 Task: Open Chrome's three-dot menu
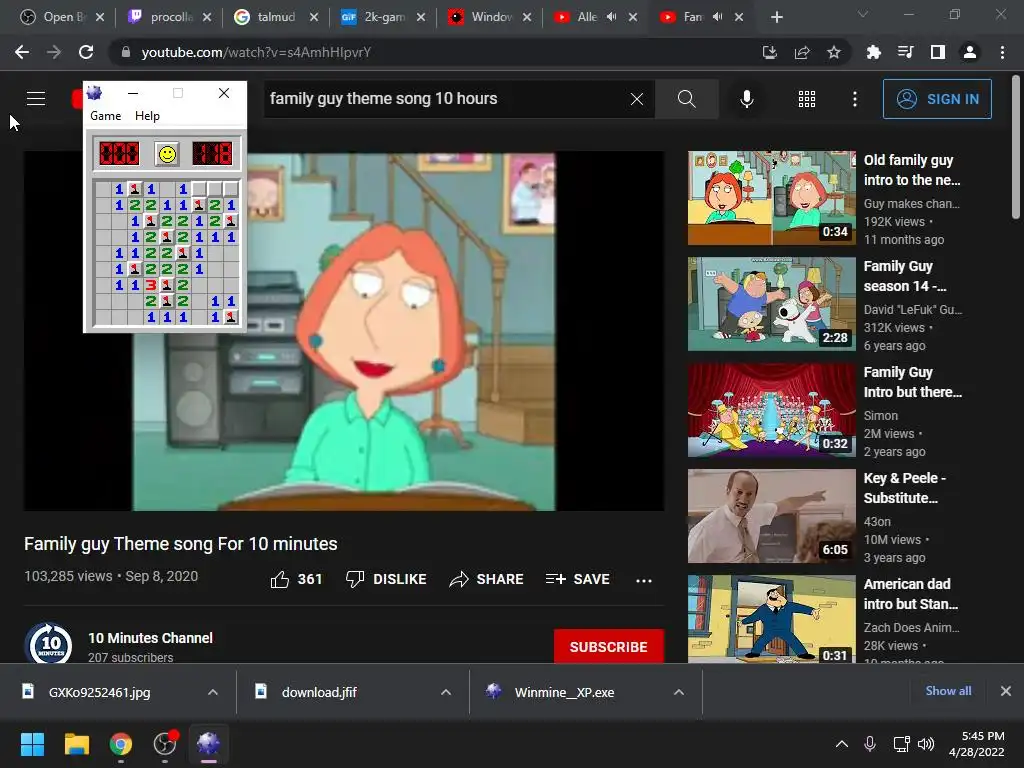click(1002, 52)
